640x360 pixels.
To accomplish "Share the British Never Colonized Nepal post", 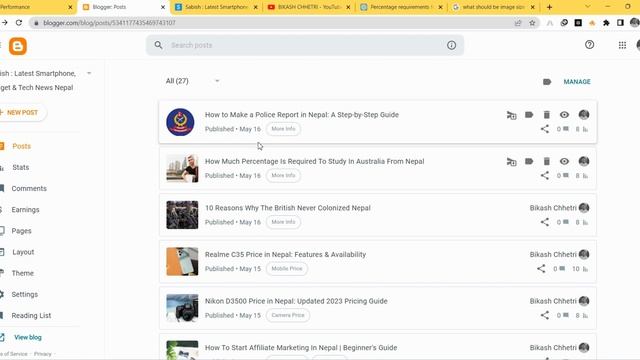I will (x=544, y=222).
